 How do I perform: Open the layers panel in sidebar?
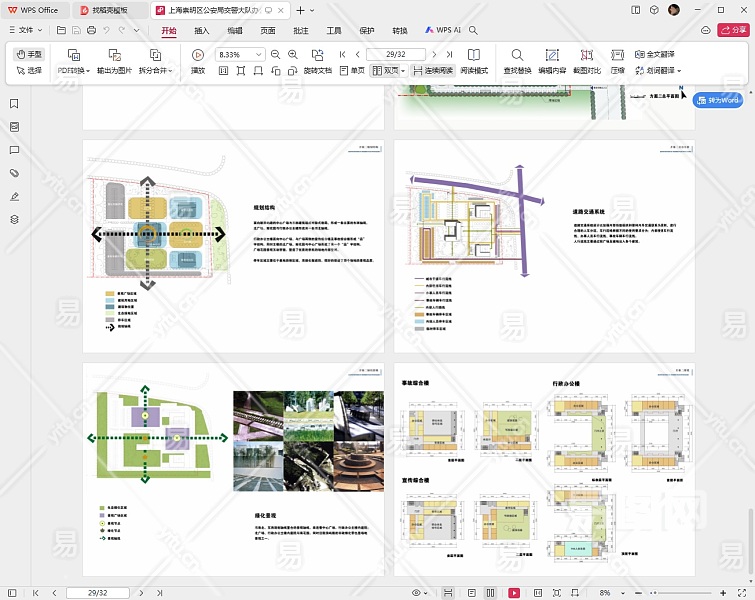(14, 219)
